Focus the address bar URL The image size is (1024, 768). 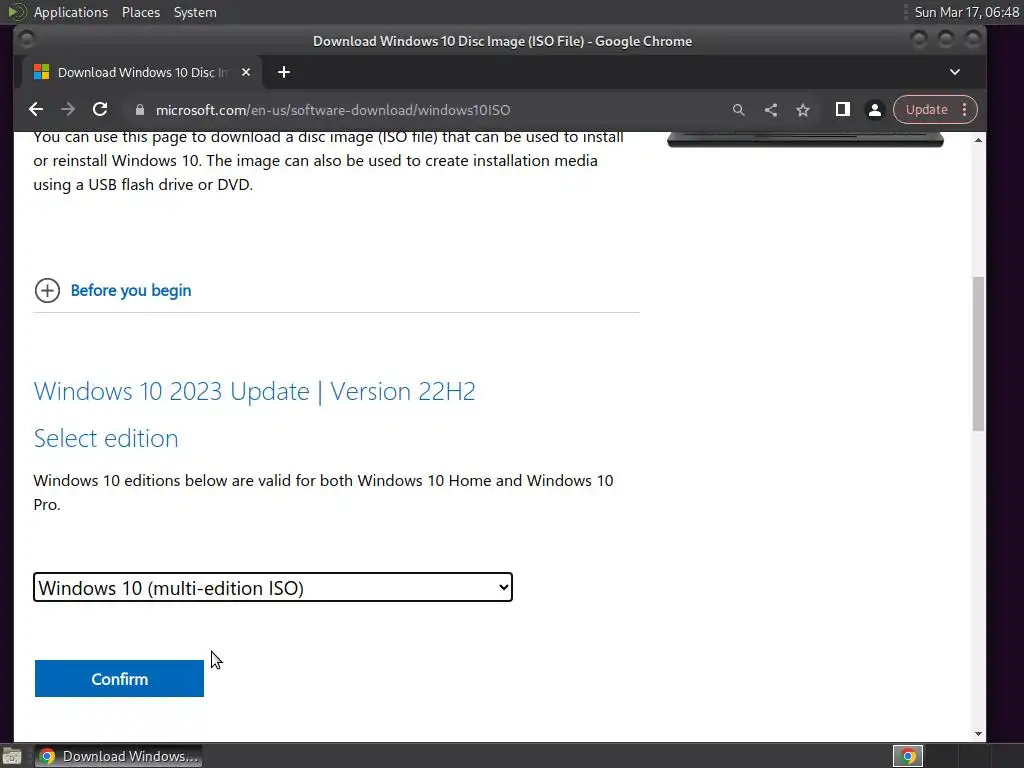333,110
